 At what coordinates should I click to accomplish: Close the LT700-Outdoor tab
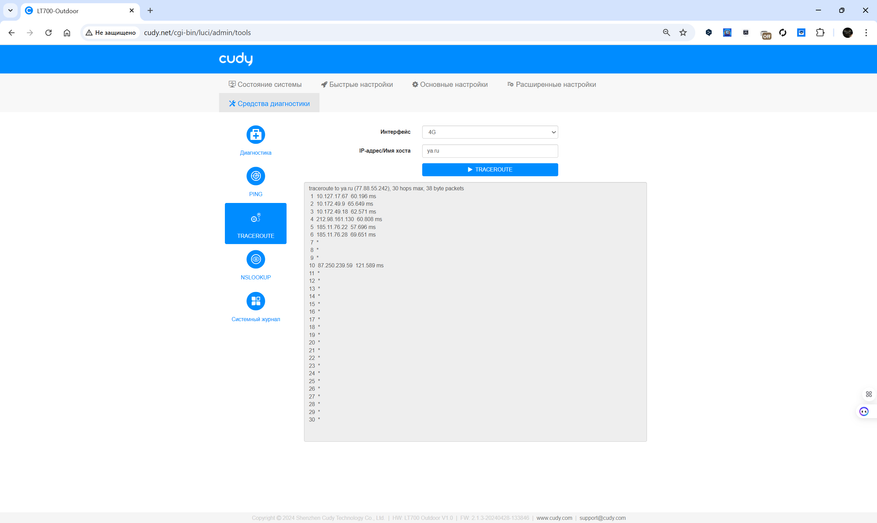click(x=131, y=11)
